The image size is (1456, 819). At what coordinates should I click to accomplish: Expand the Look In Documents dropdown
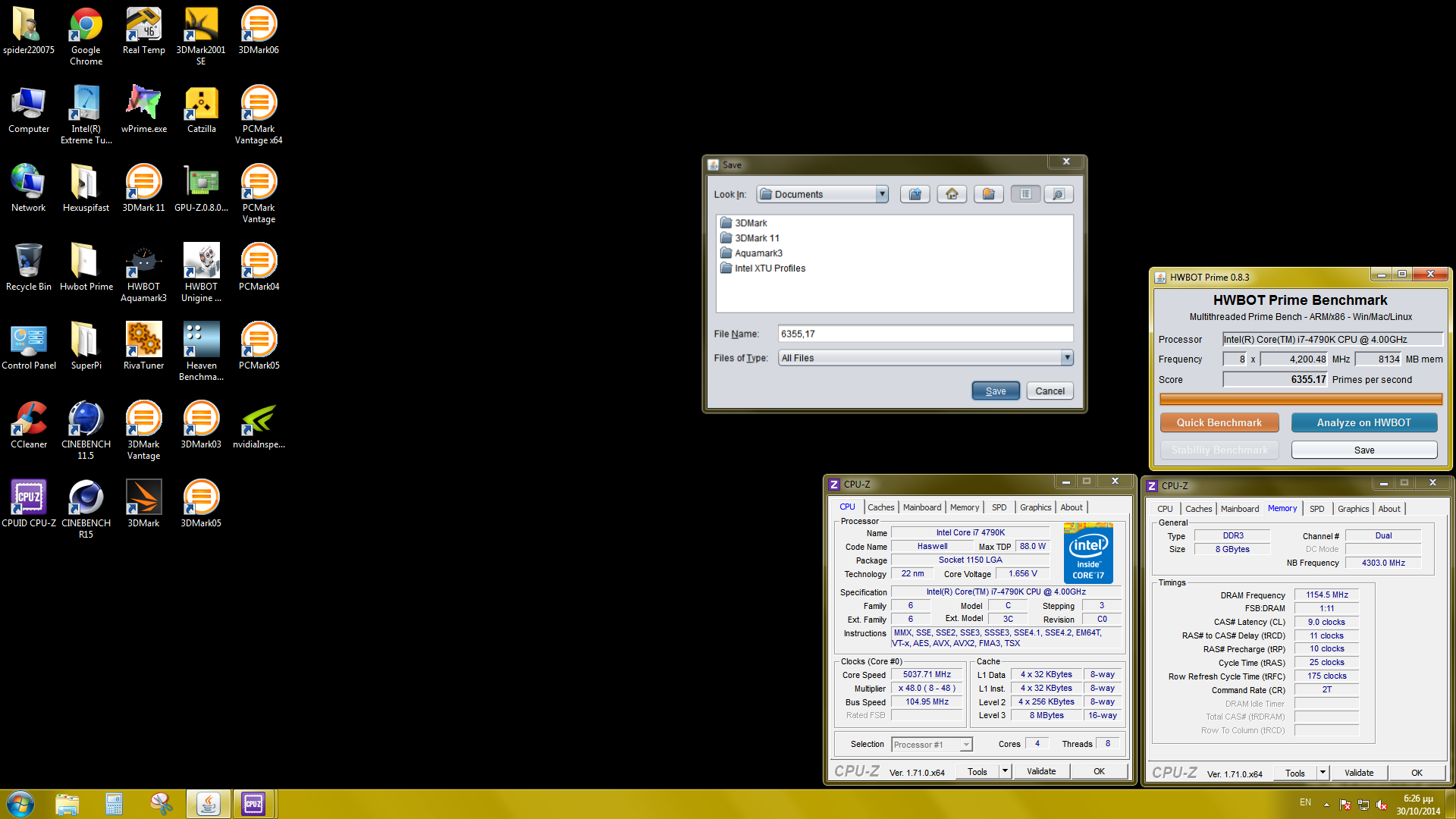[882, 194]
